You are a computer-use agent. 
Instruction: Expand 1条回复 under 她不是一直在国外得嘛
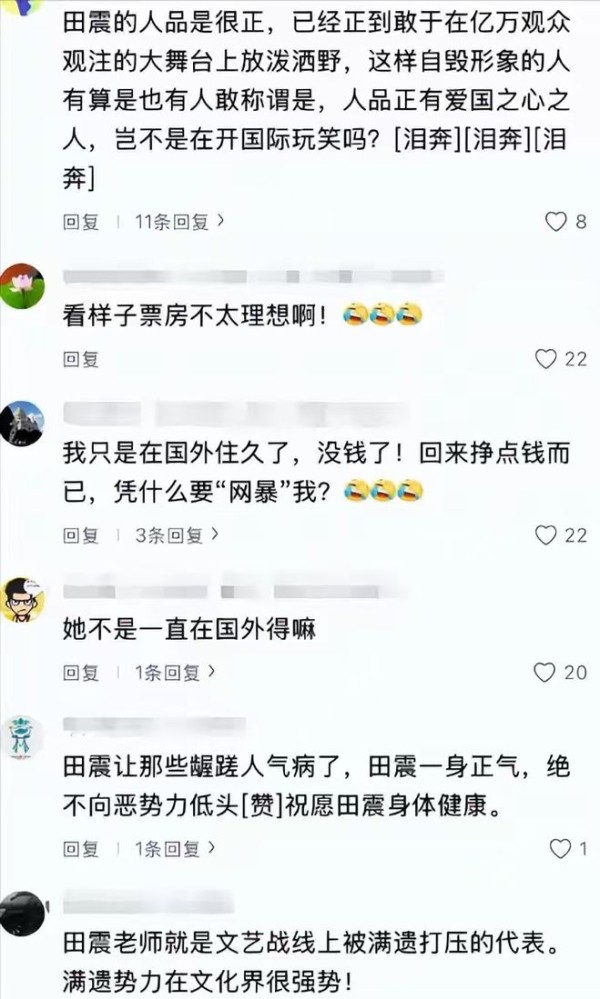175,672
